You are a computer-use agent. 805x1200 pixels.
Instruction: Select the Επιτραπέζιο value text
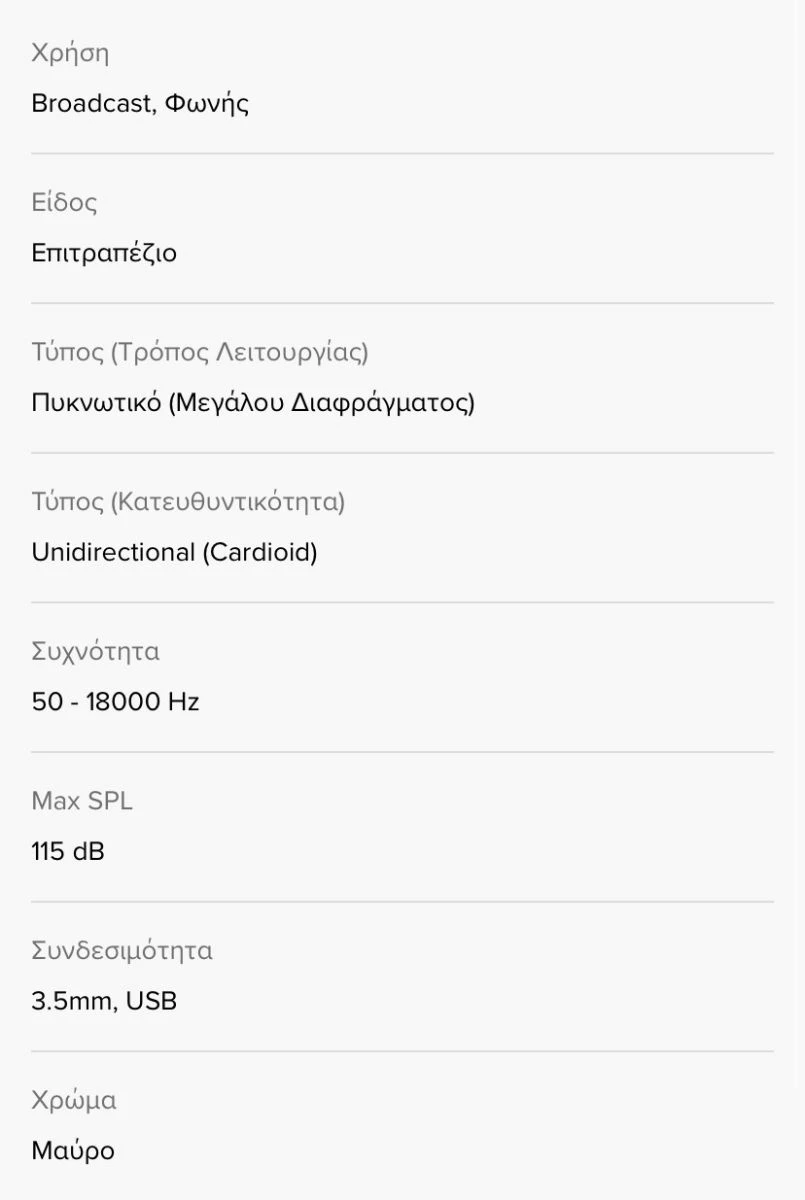[104, 254]
